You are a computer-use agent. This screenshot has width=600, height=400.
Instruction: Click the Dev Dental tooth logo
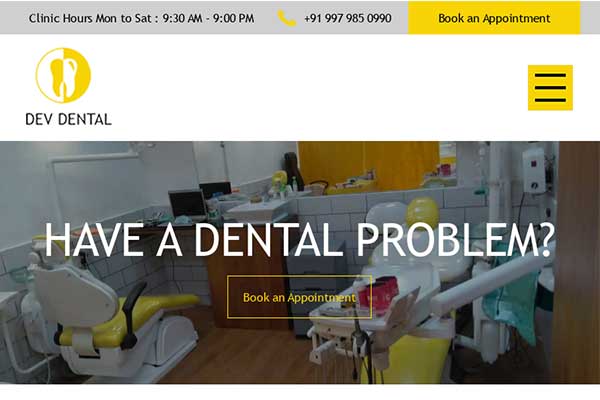point(64,75)
